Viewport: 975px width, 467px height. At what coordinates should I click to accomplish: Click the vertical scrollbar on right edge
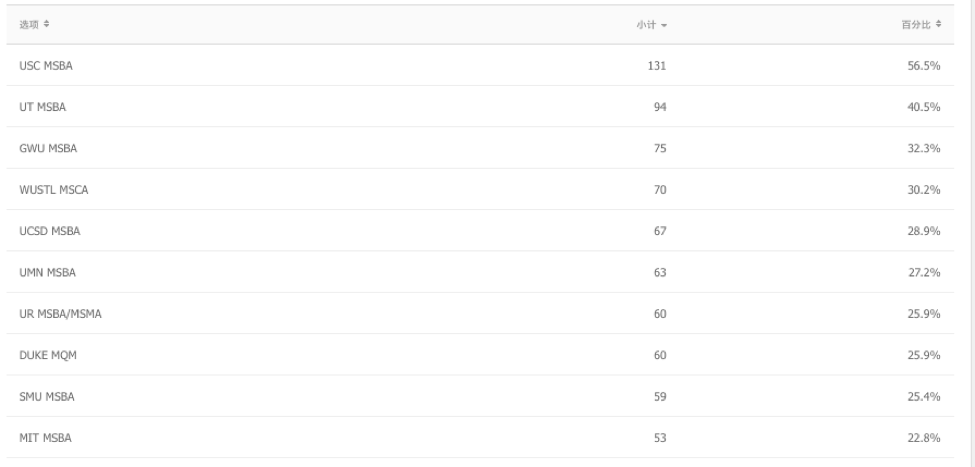pyautogui.click(x=971, y=233)
